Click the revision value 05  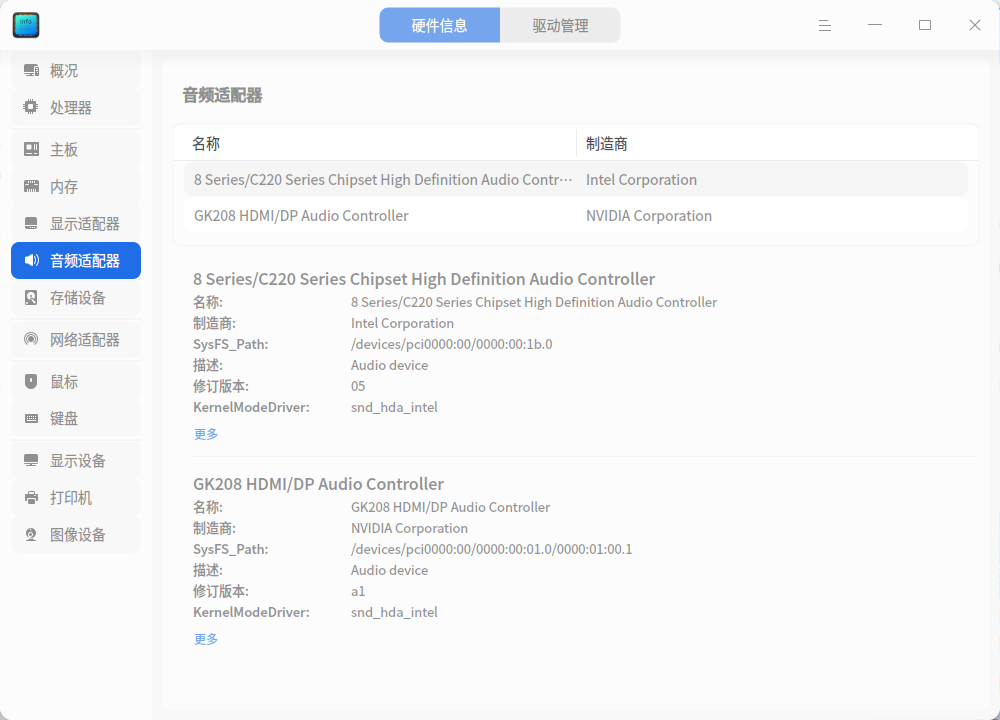[x=358, y=386]
